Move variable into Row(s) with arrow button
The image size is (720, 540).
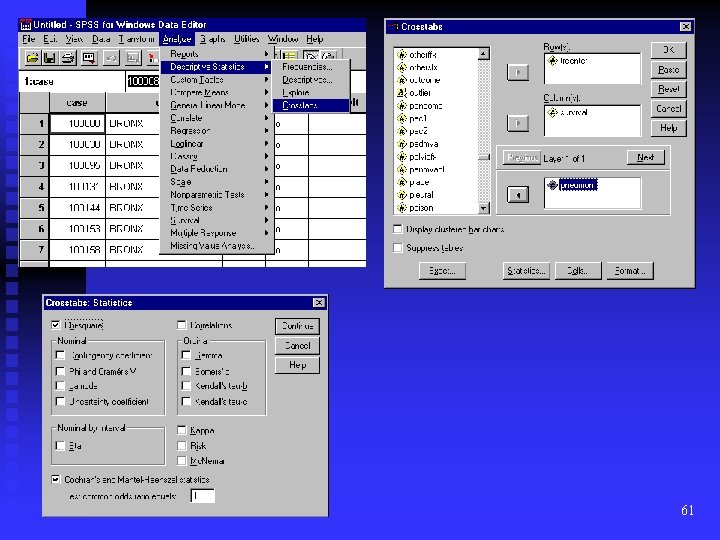[518, 73]
